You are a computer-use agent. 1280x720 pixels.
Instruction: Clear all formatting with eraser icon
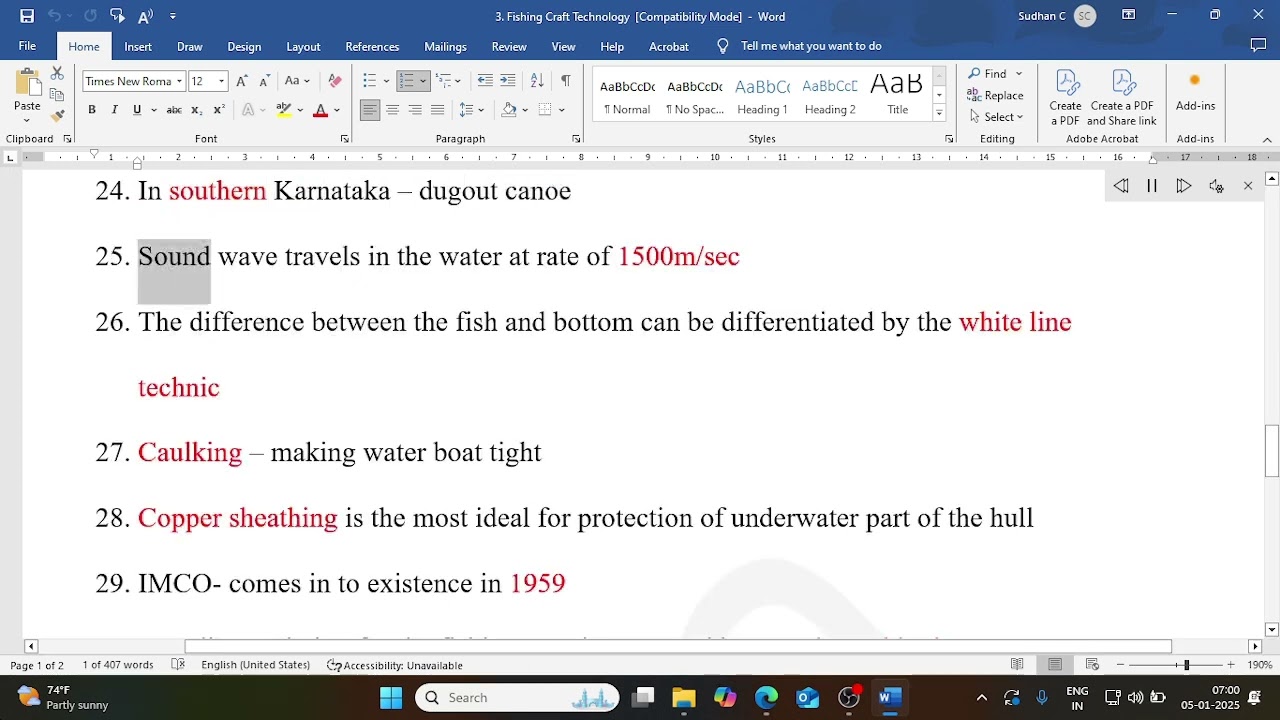tap(335, 81)
